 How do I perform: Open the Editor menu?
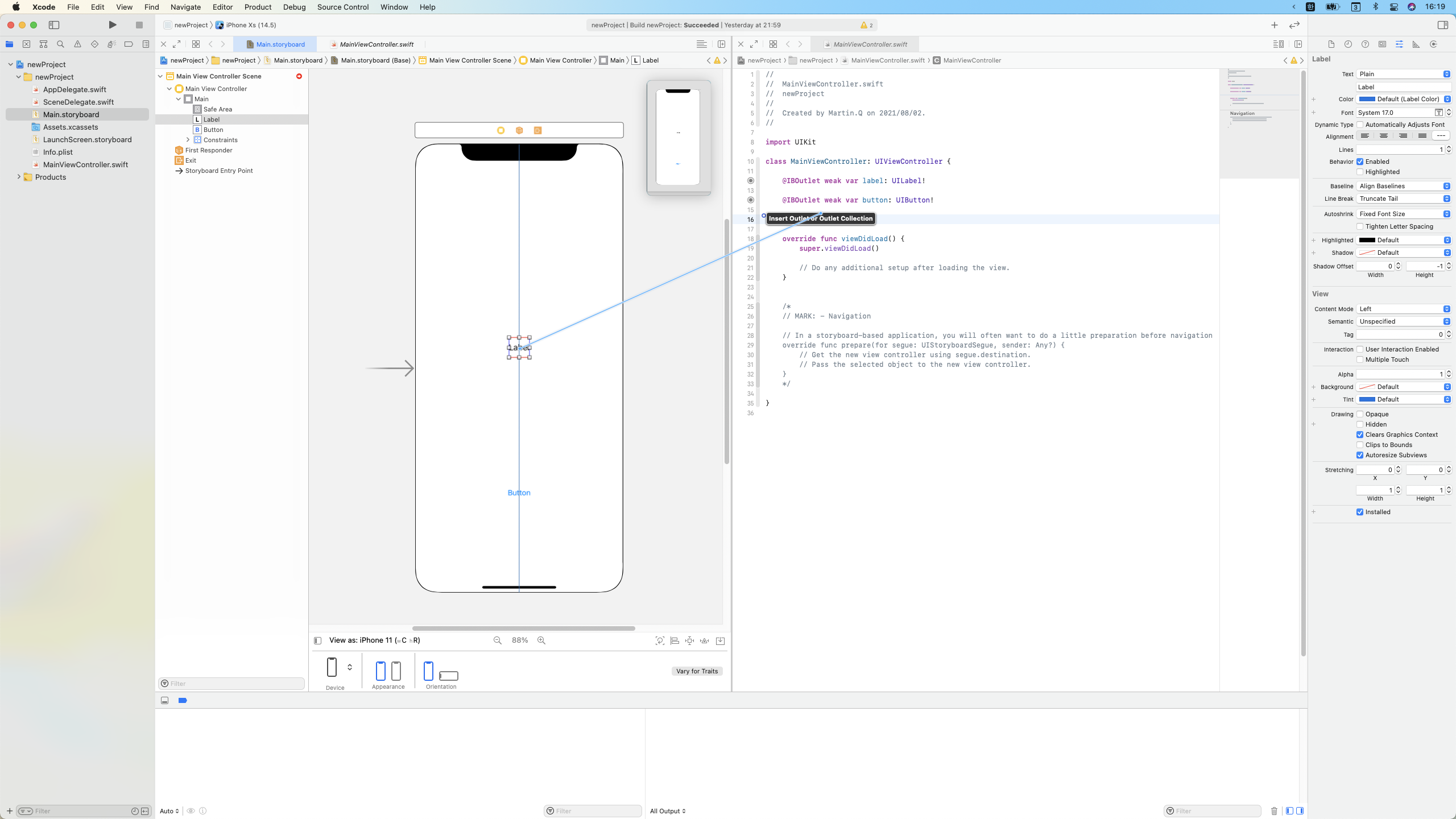coord(222,7)
